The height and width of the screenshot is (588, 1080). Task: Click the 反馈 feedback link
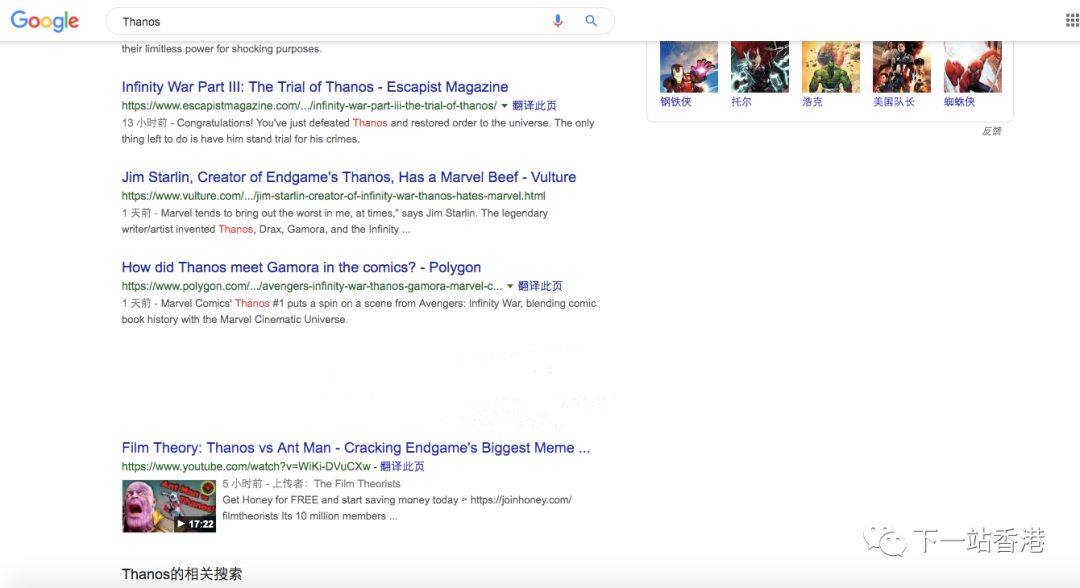(x=992, y=131)
